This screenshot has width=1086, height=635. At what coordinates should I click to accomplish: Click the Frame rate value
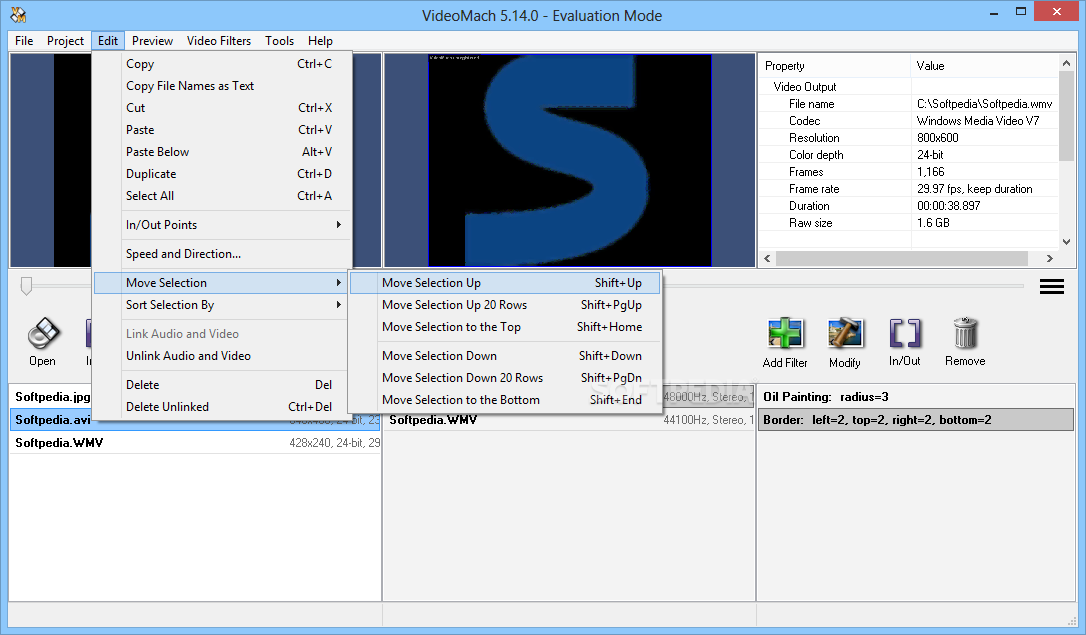coord(974,189)
